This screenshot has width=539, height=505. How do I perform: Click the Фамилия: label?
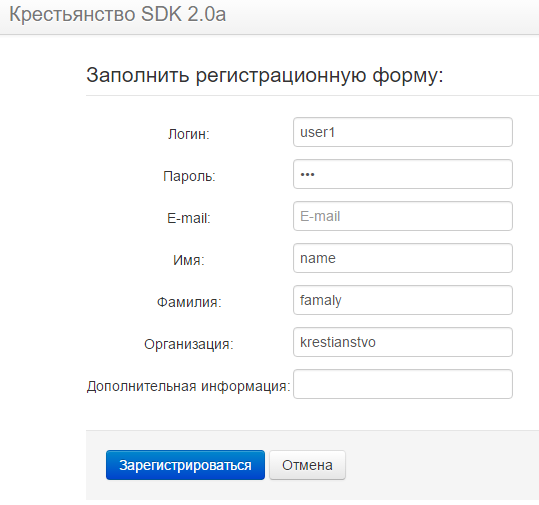point(189,302)
